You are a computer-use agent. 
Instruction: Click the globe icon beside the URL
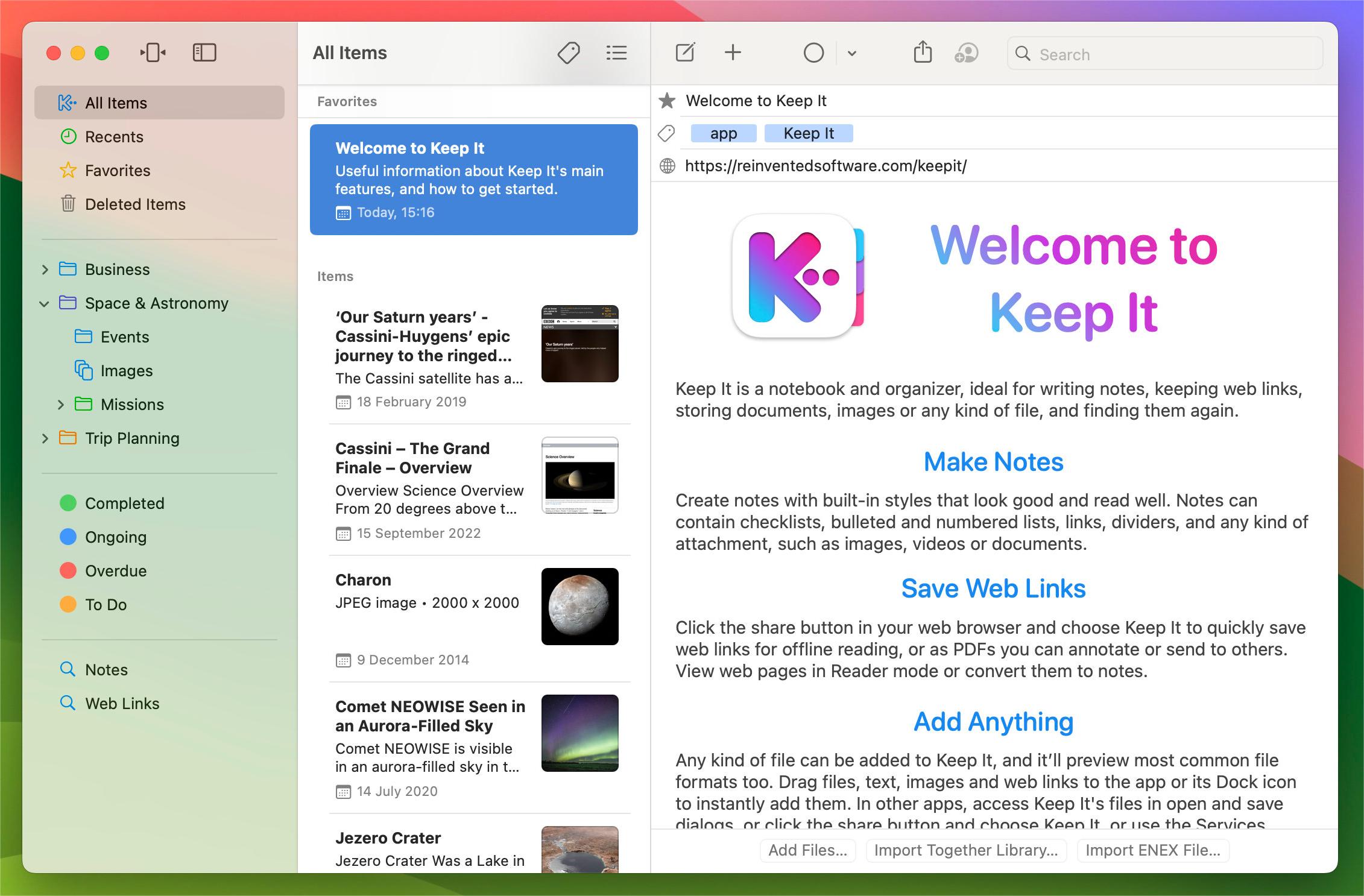(667, 166)
